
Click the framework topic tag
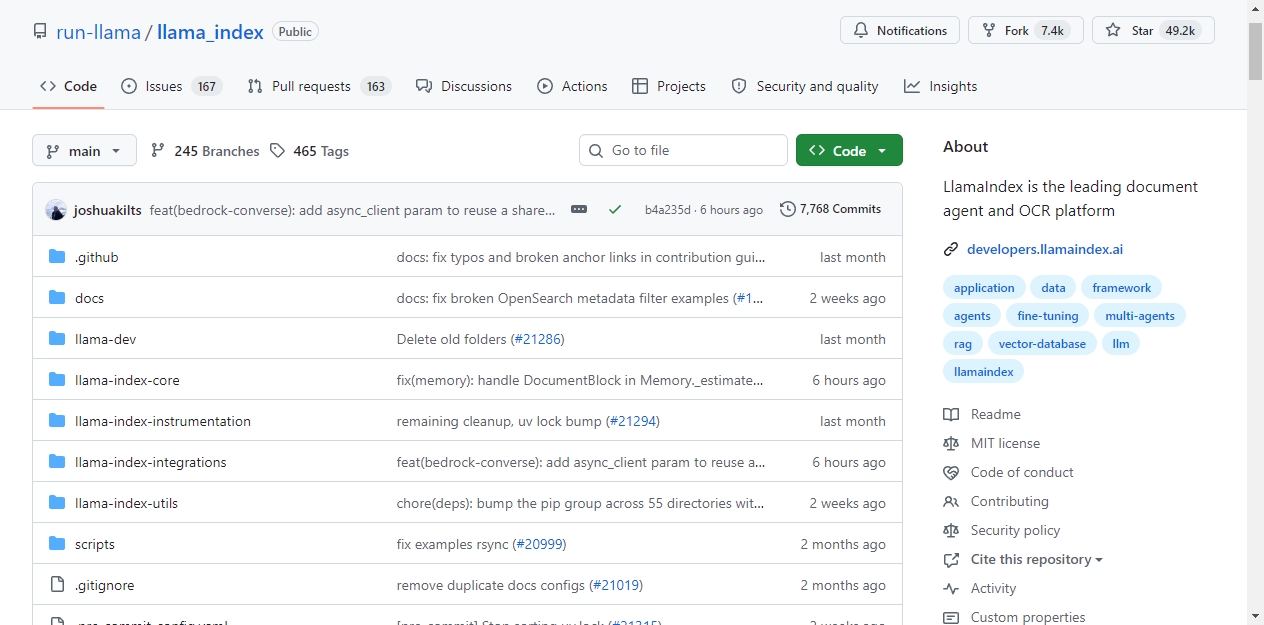click(x=1121, y=288)
